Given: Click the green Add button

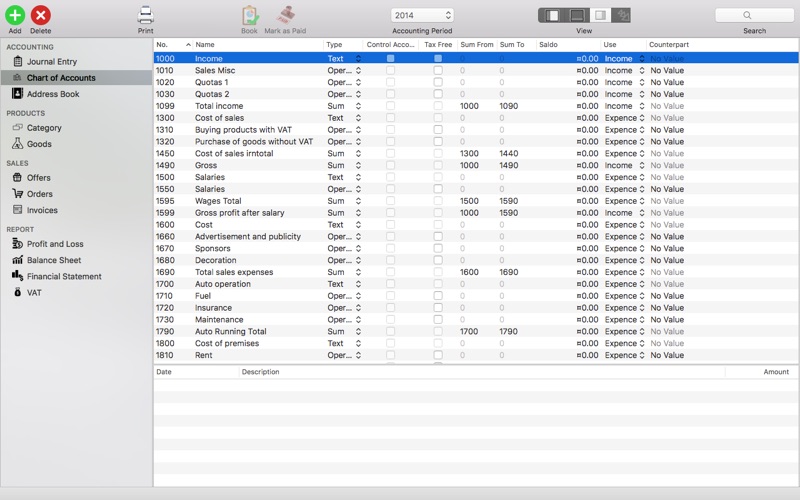Looking at the screenshot, I should tap(15, 15).
